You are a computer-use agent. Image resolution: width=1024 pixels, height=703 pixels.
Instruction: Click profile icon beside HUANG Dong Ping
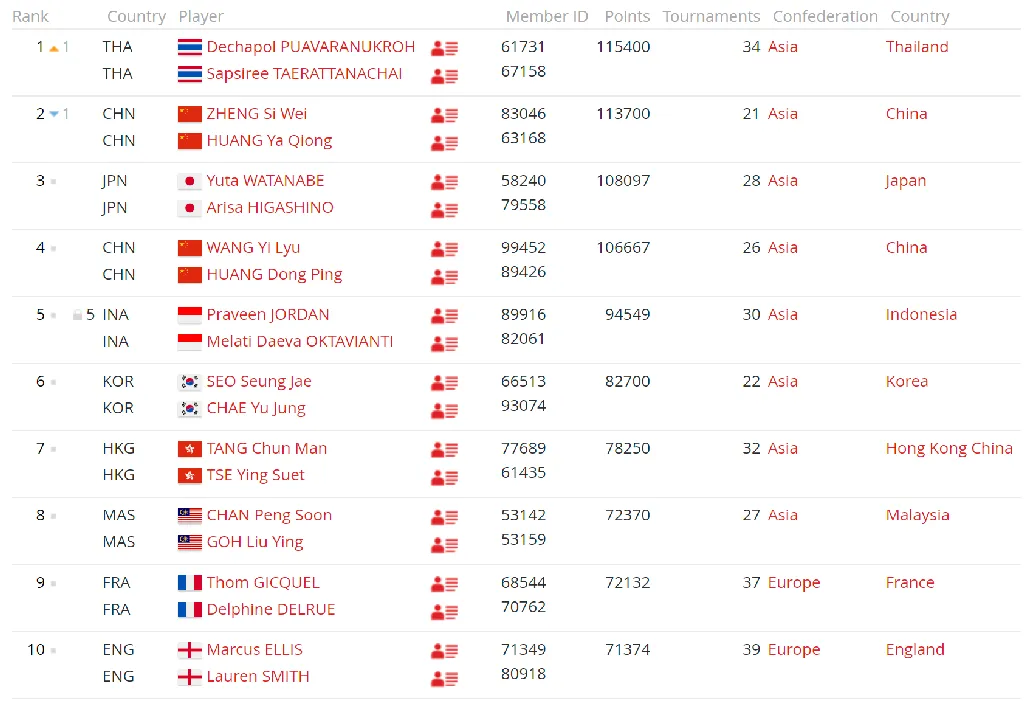coord(444,276)
